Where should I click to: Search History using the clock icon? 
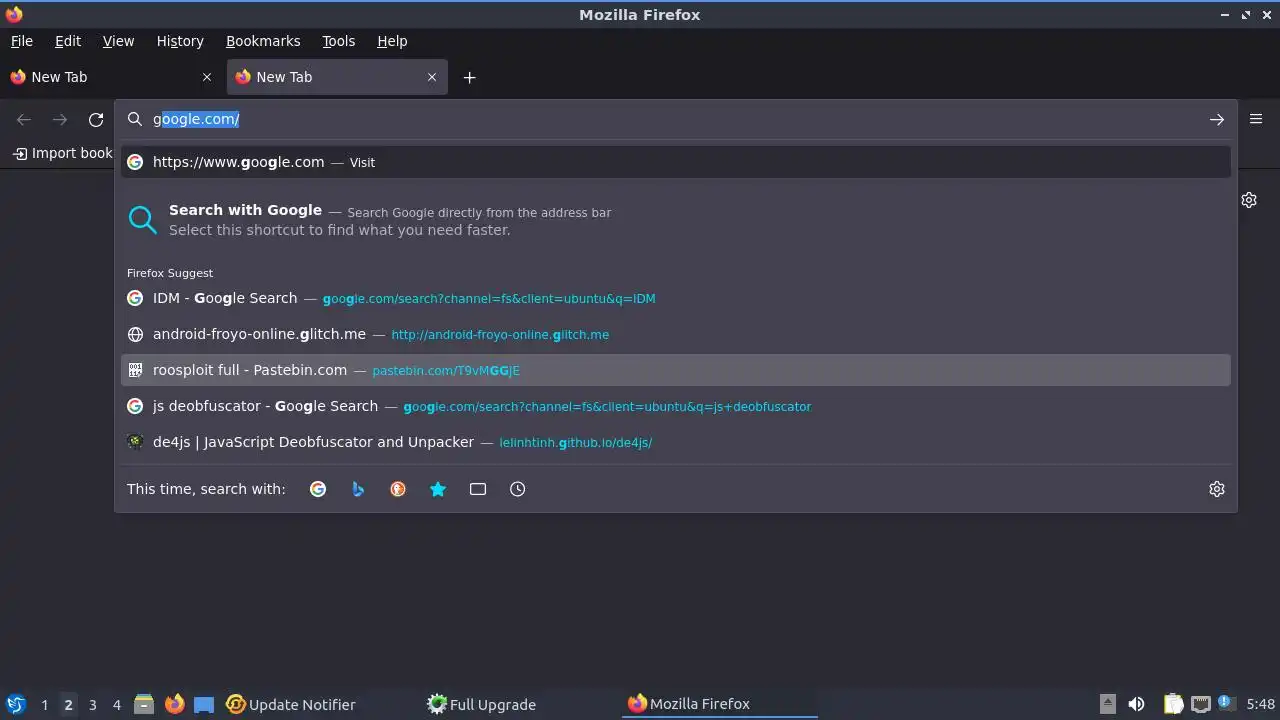pyautogui.click(x=518, y=489)
